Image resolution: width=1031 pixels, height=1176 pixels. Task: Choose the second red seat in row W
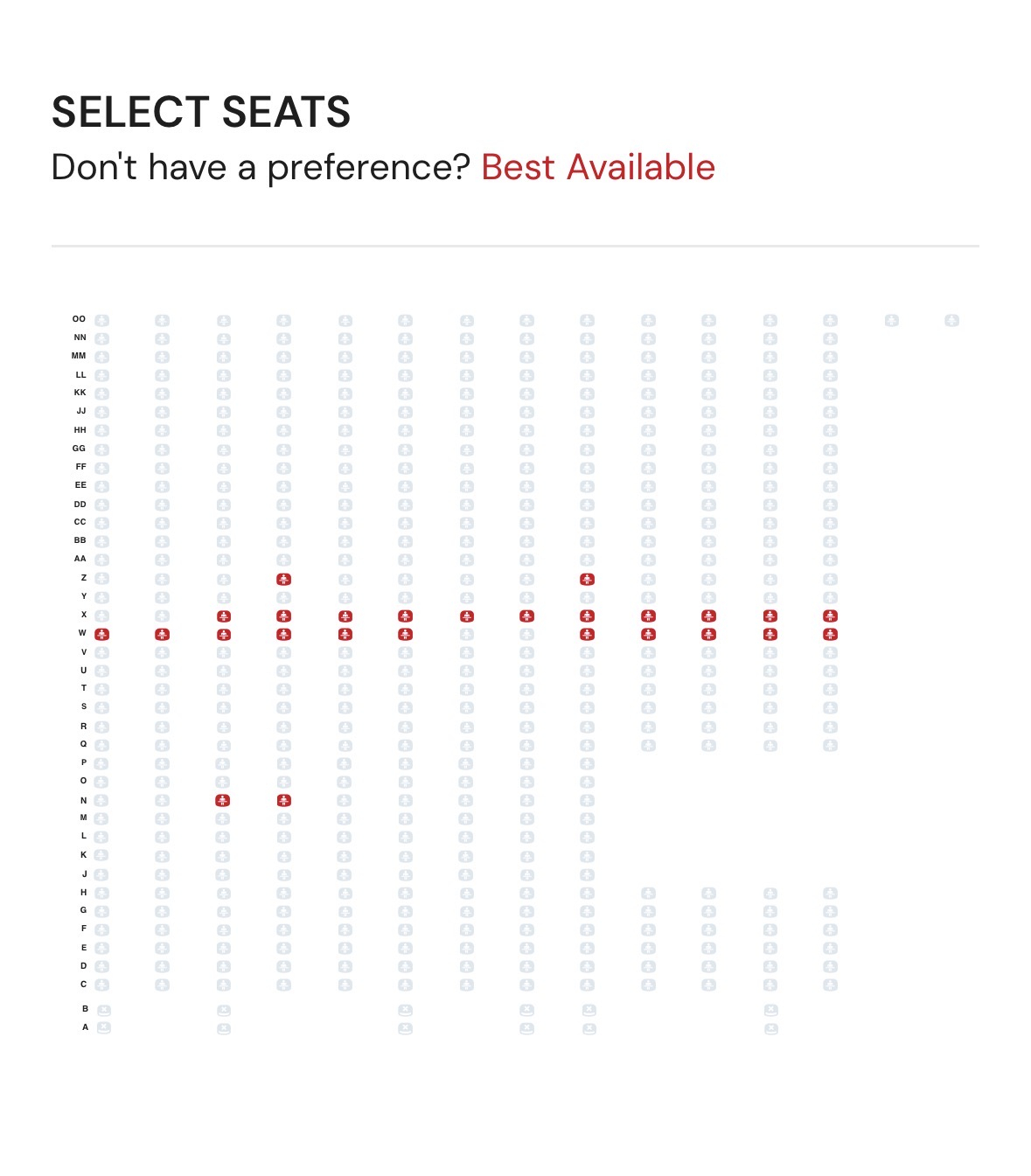pos(162,634)
